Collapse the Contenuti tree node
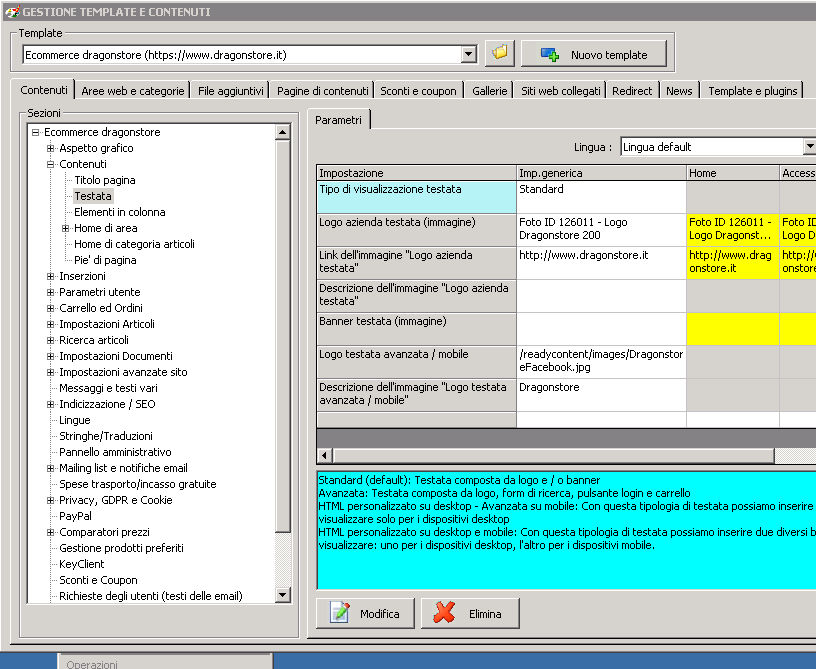This screenshot has width=816, height=669. point(50,164)
